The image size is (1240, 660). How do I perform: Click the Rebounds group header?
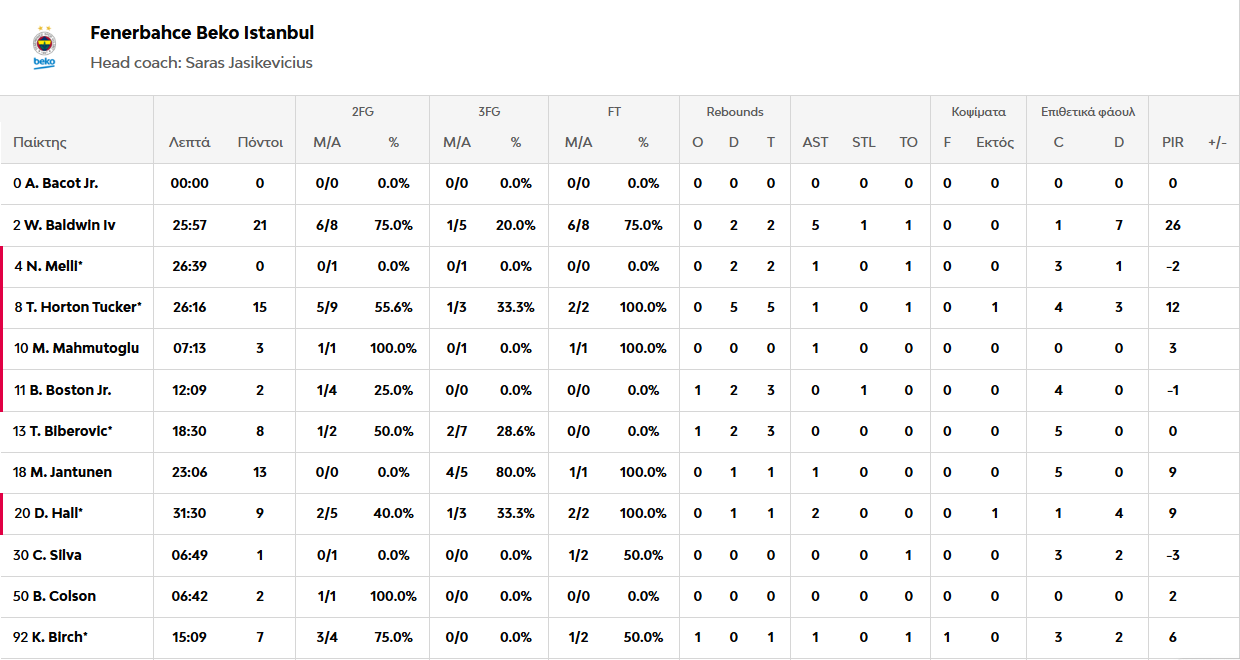(734, 112)
